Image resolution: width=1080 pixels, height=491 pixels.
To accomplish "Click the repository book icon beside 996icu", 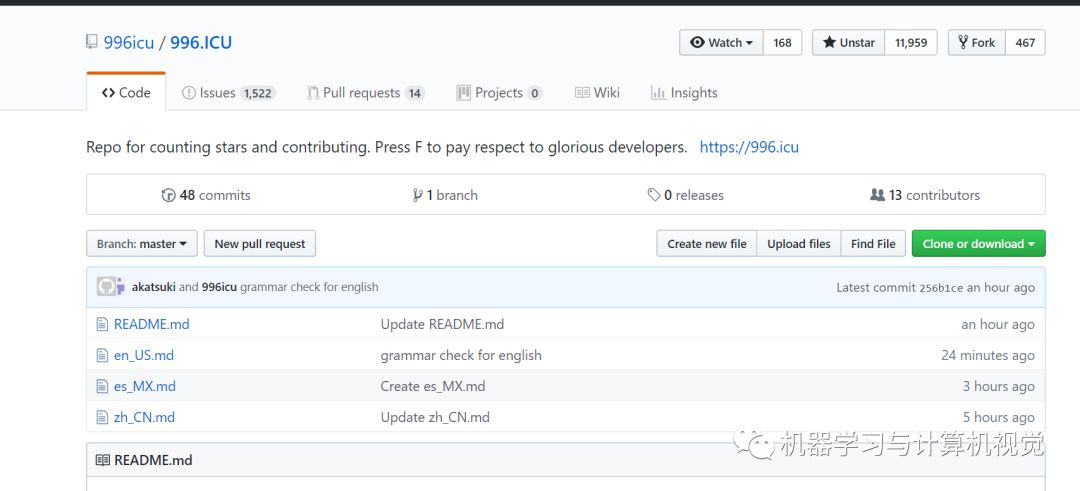I will [x=92, y=43].
